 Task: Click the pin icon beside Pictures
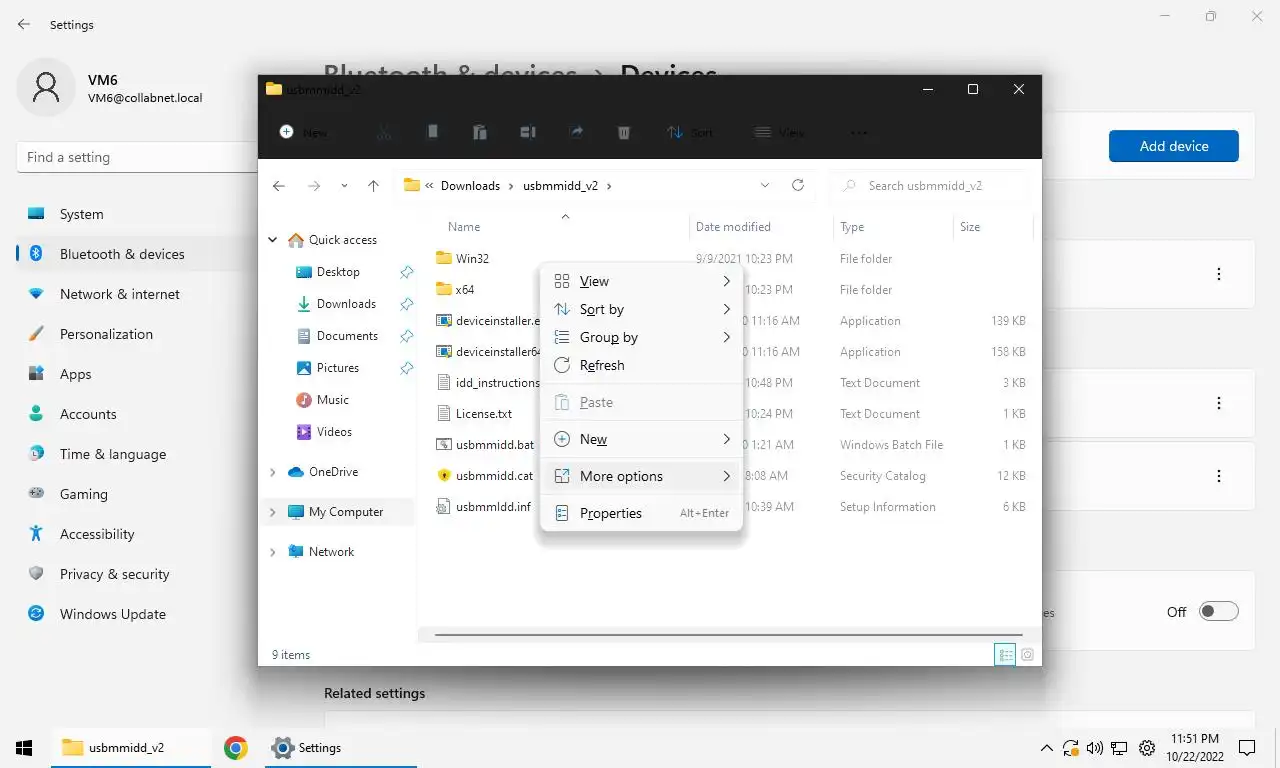406,368
